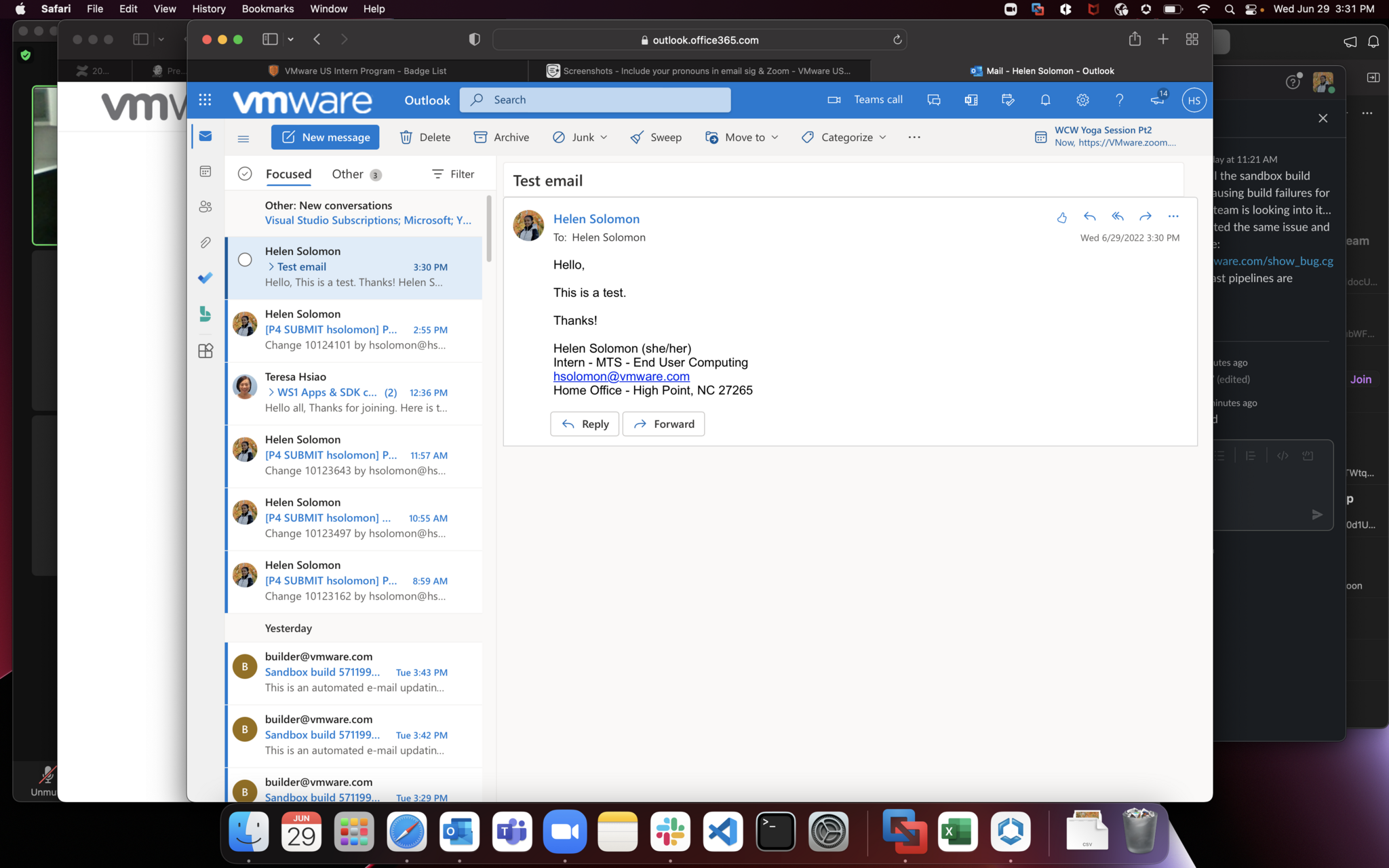Expand the Junk dropdown arrow

(604, 138)
